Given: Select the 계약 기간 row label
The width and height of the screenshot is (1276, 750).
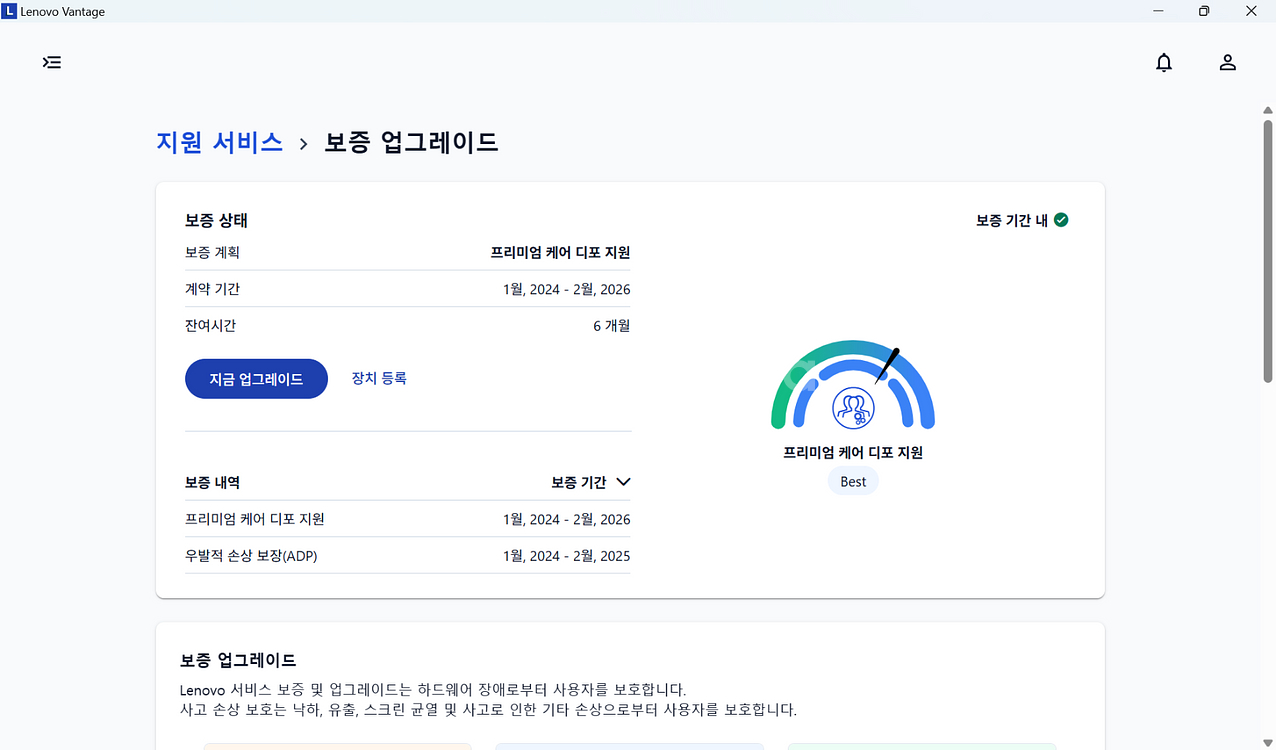Looking at the screenshot, I should [212, 289].
